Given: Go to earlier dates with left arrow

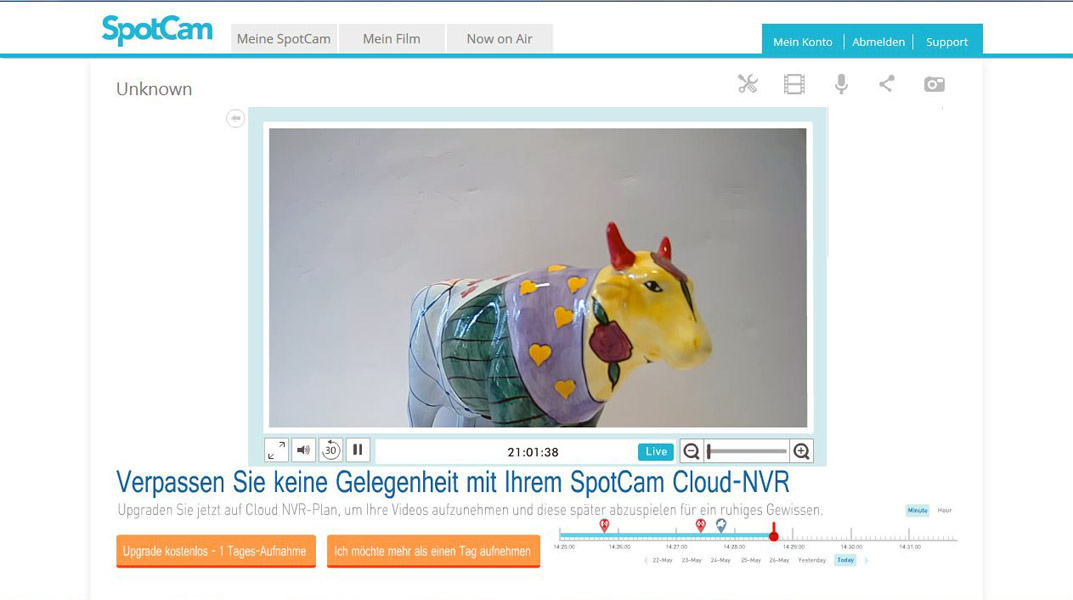Looking at the screenshot, I should pyautogui.click(x=645, y=560).
